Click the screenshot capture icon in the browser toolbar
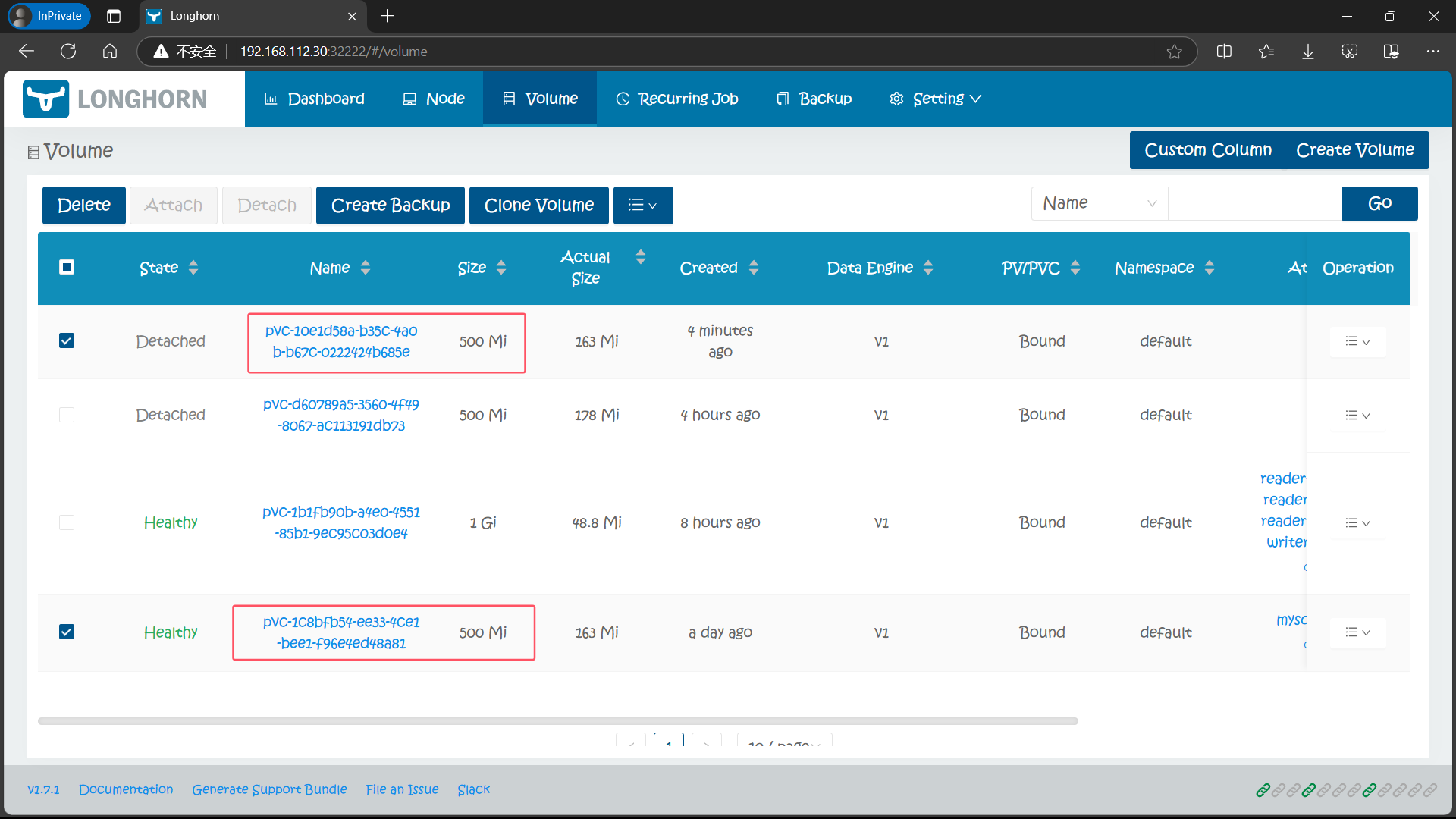Image resolution: width=1456 pixels, height=819 pixels. coord(1350,52)
